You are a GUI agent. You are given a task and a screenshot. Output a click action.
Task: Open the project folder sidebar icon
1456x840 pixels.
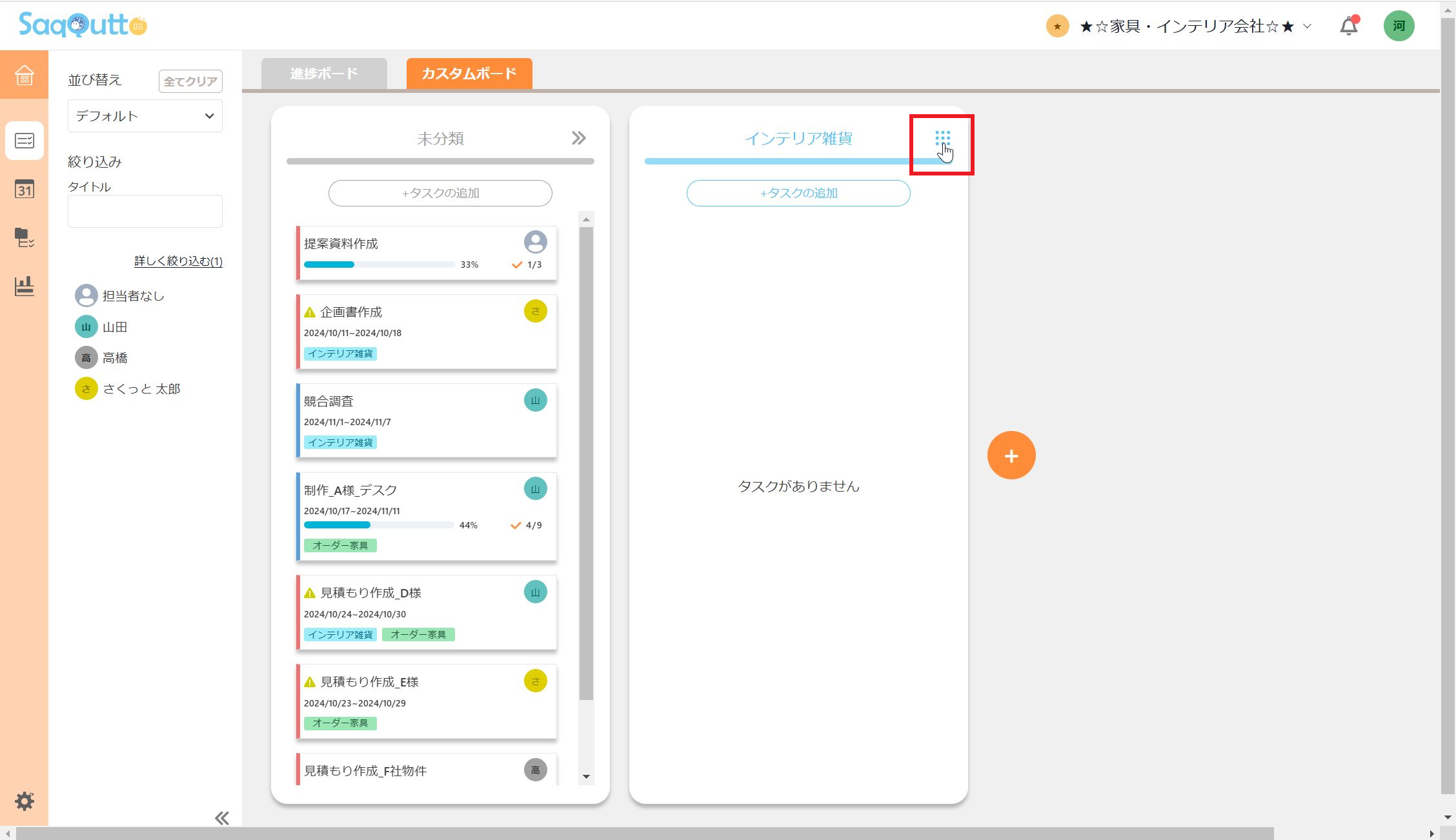point(24,237)
